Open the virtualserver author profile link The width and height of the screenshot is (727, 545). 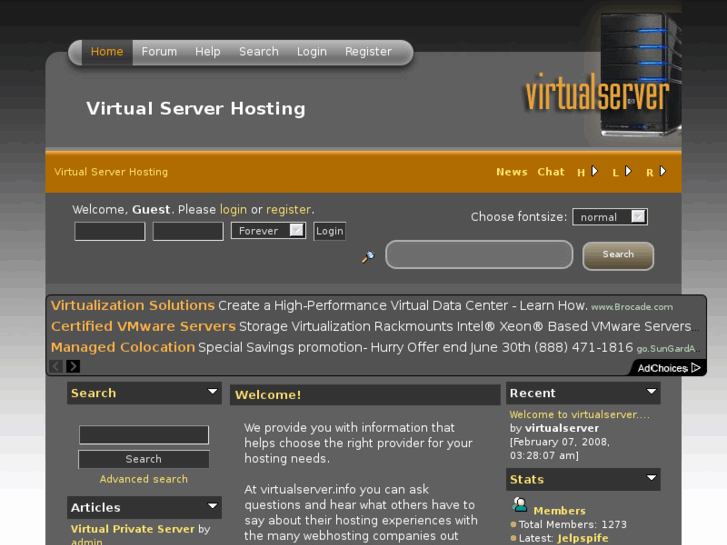click(562, 428)
